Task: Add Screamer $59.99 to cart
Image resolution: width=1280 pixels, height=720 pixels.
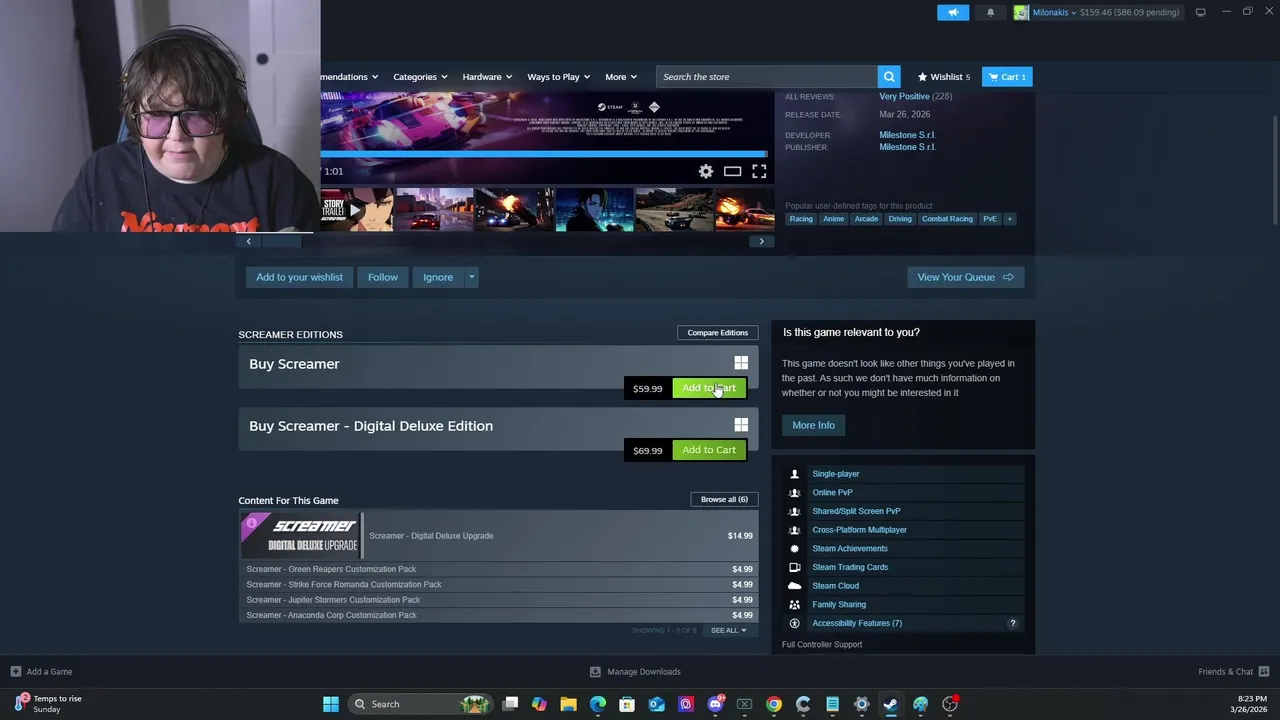Action: [709, 388]
